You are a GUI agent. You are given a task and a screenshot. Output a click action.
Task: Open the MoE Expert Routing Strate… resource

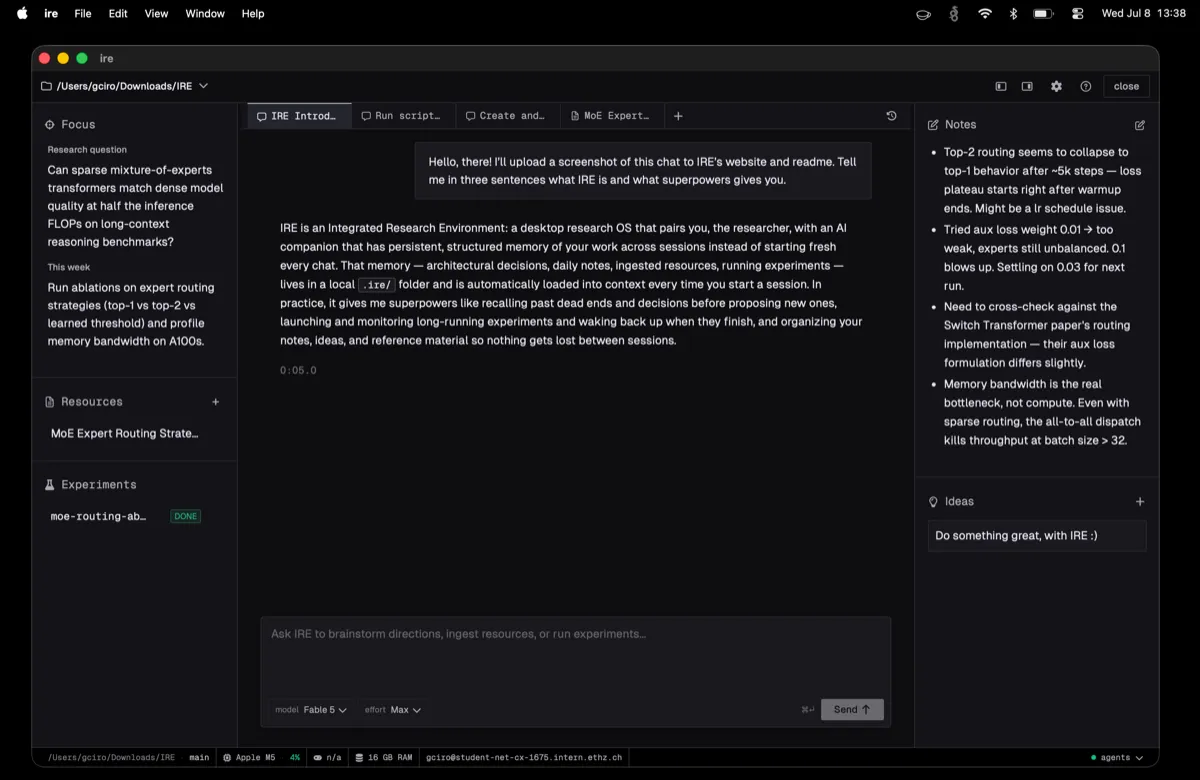coord(125,434)
